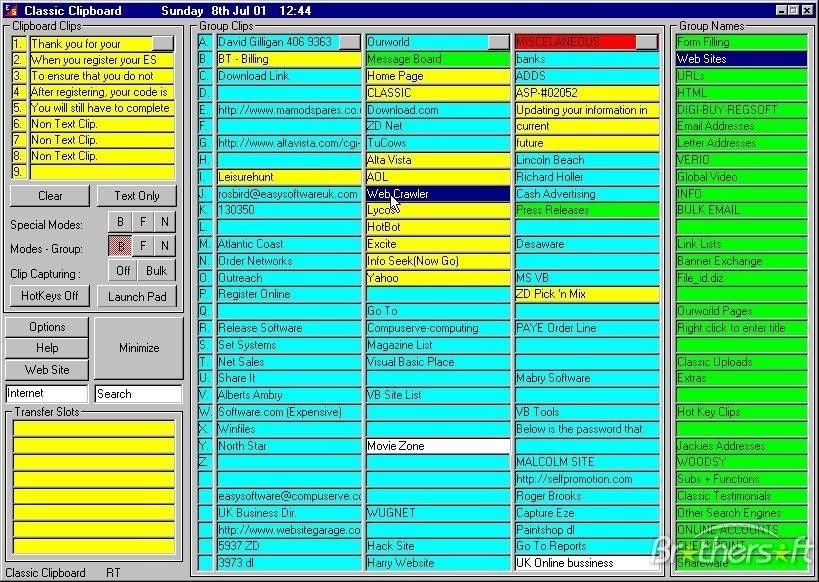Select group clip 'Alta Vista'
Screen dimensions: 819x582
438,160
